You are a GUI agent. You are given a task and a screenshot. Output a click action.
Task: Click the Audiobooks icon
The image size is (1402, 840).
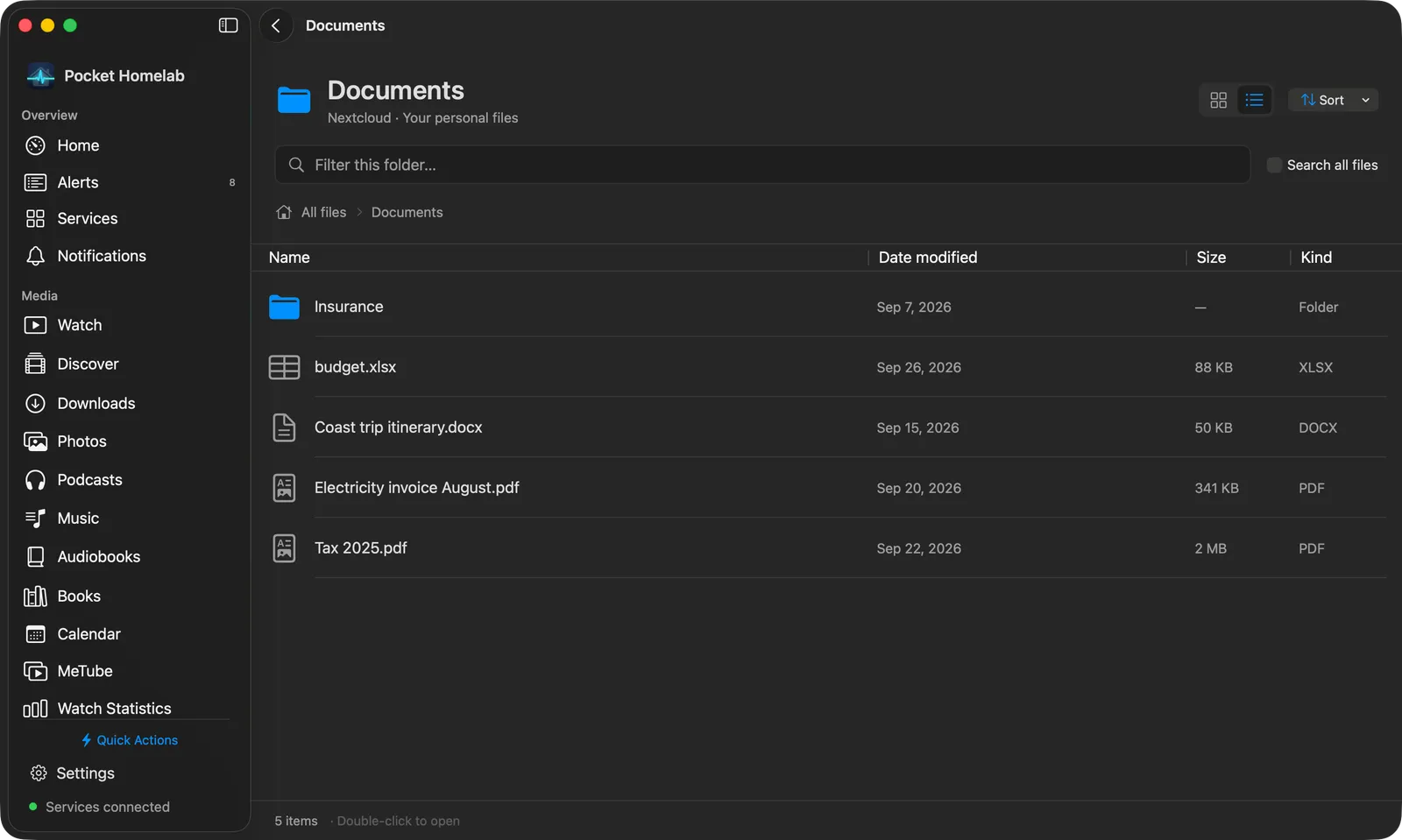pyautogui.click(x=35, y=556)
